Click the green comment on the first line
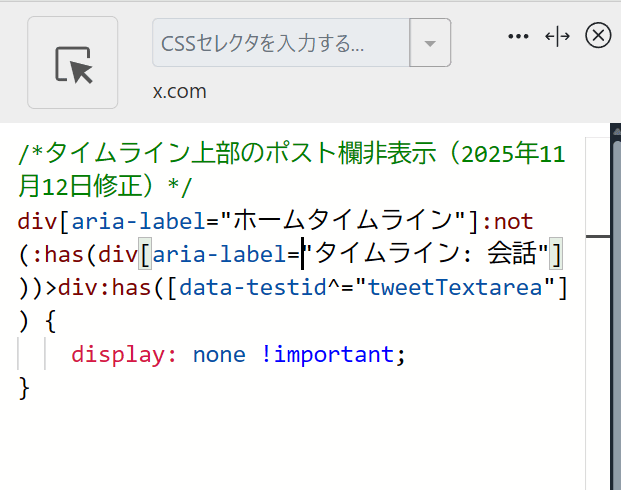Viewport: 621px width, 490px height. 290,154
